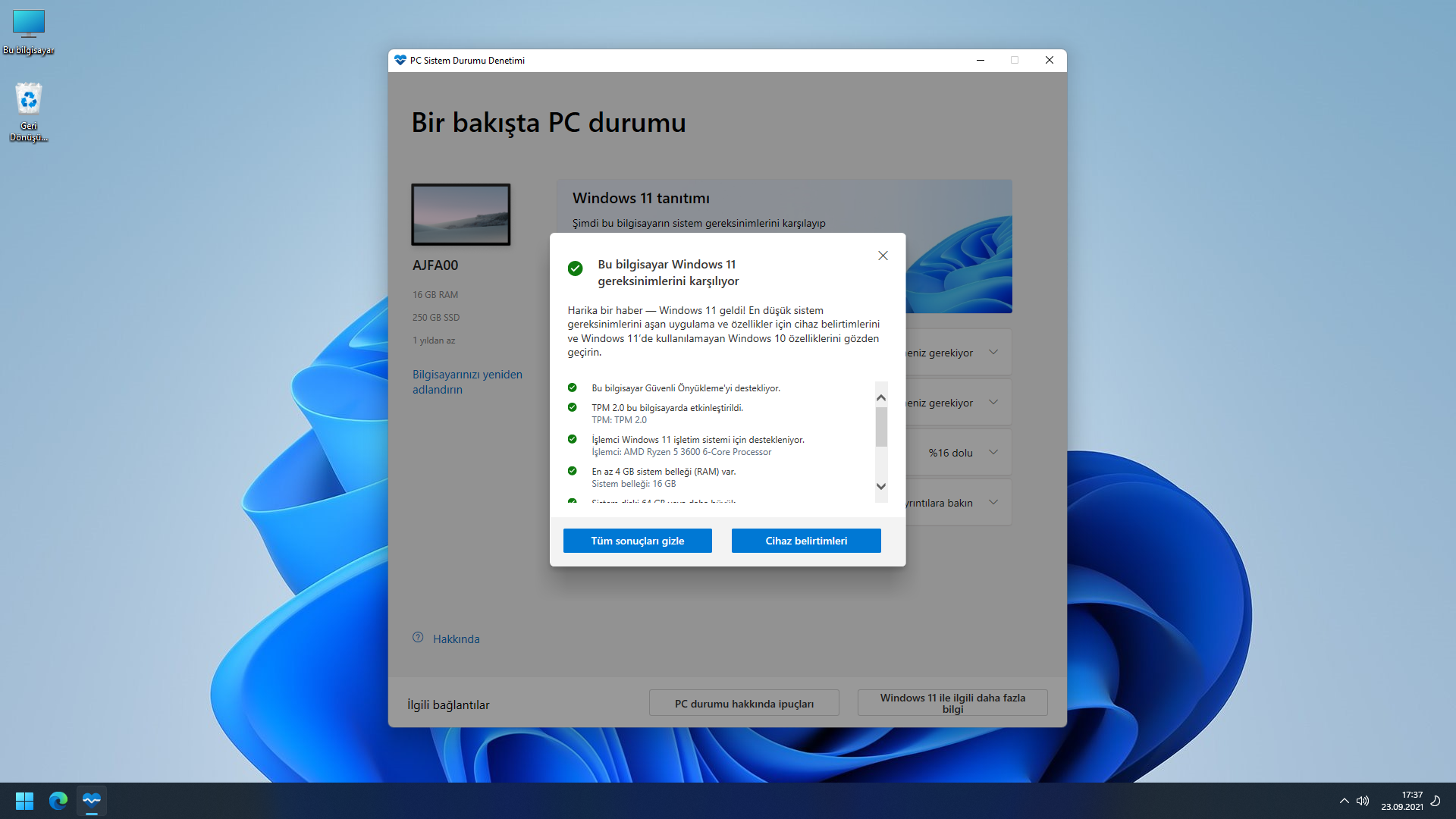The width and height of the screenshot is (1456, 819).
Task: Click the Hakkında question mark icon
Action: pyautogui.click(x=418, y=638)
